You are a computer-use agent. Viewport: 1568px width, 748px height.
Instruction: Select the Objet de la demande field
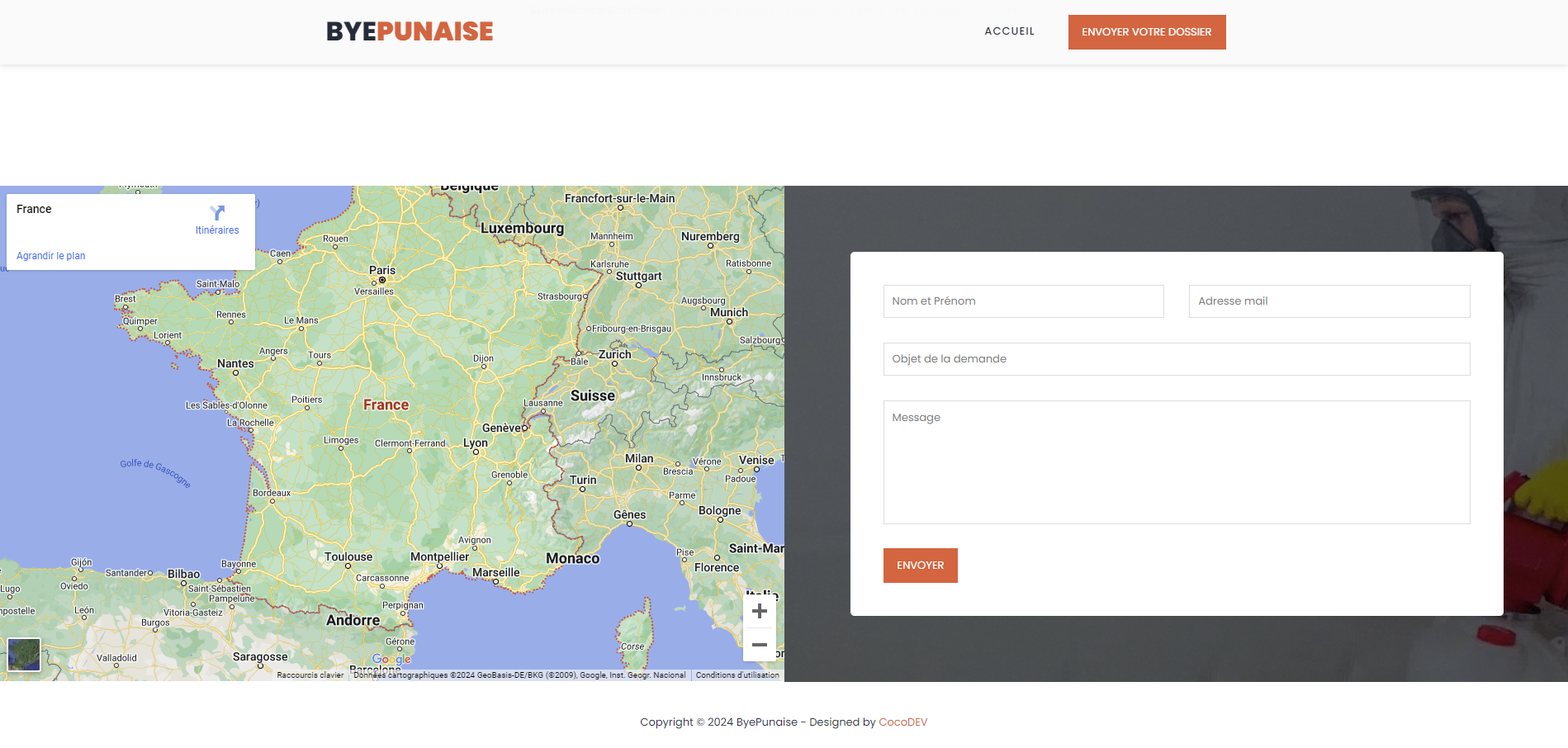1176,359
